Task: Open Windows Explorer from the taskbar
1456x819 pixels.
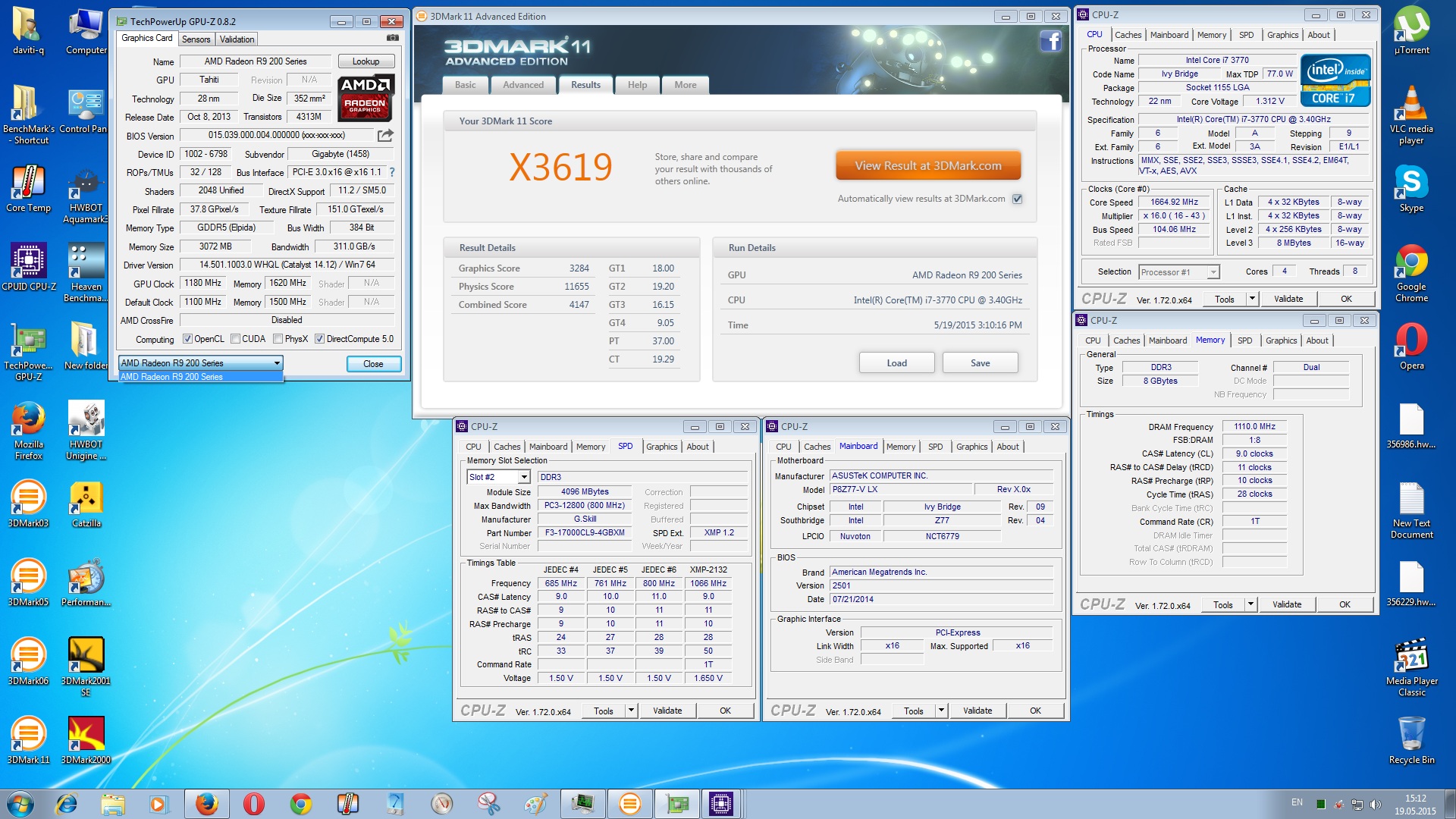Action: pos(112,804)
